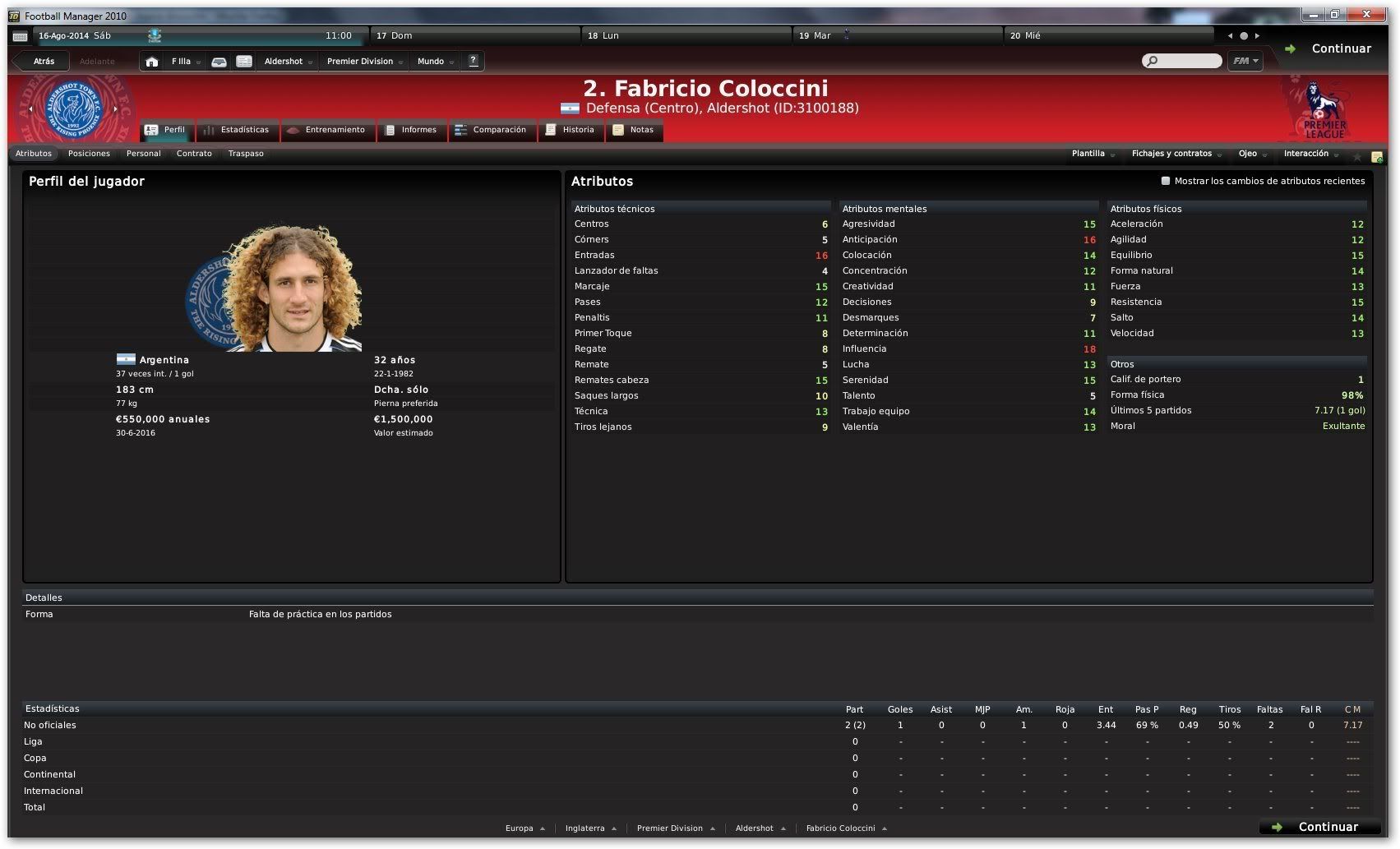The image size is (1400, 849).
Task: Click the No oficiales statistics row
Action: coord(697,725)
